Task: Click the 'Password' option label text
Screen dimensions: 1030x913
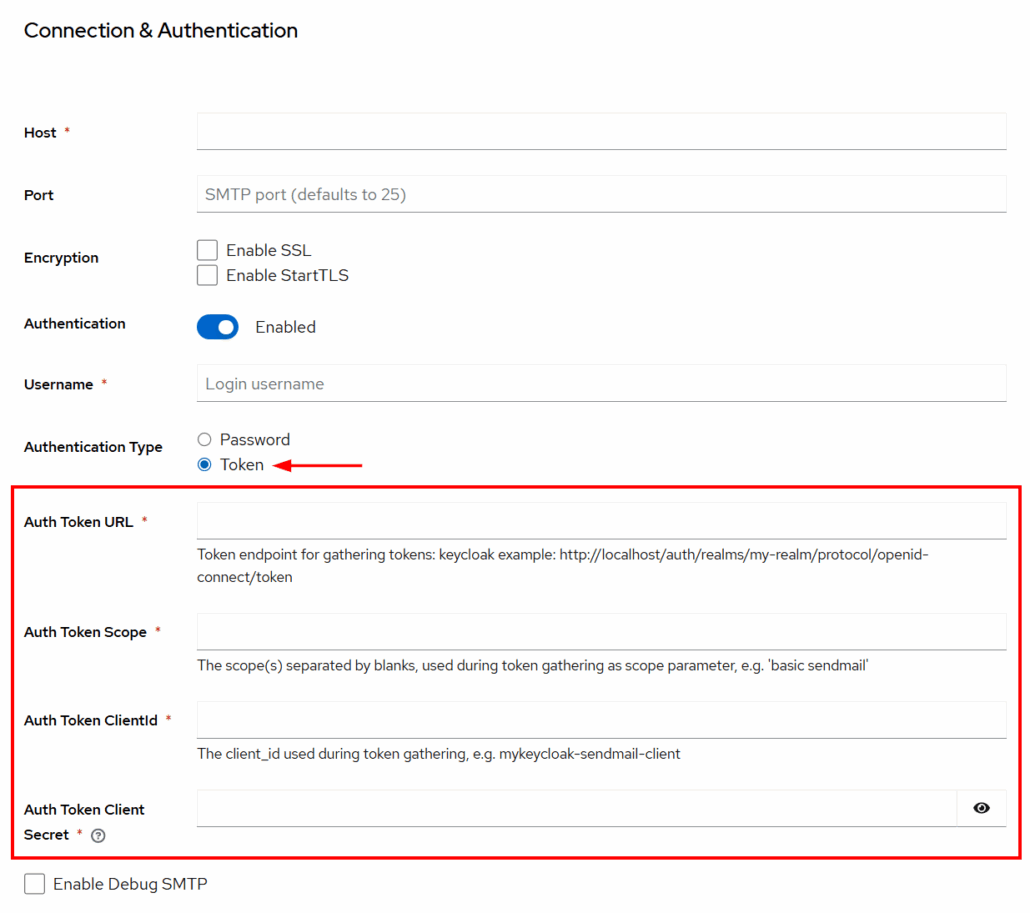Action: point(255,440)
